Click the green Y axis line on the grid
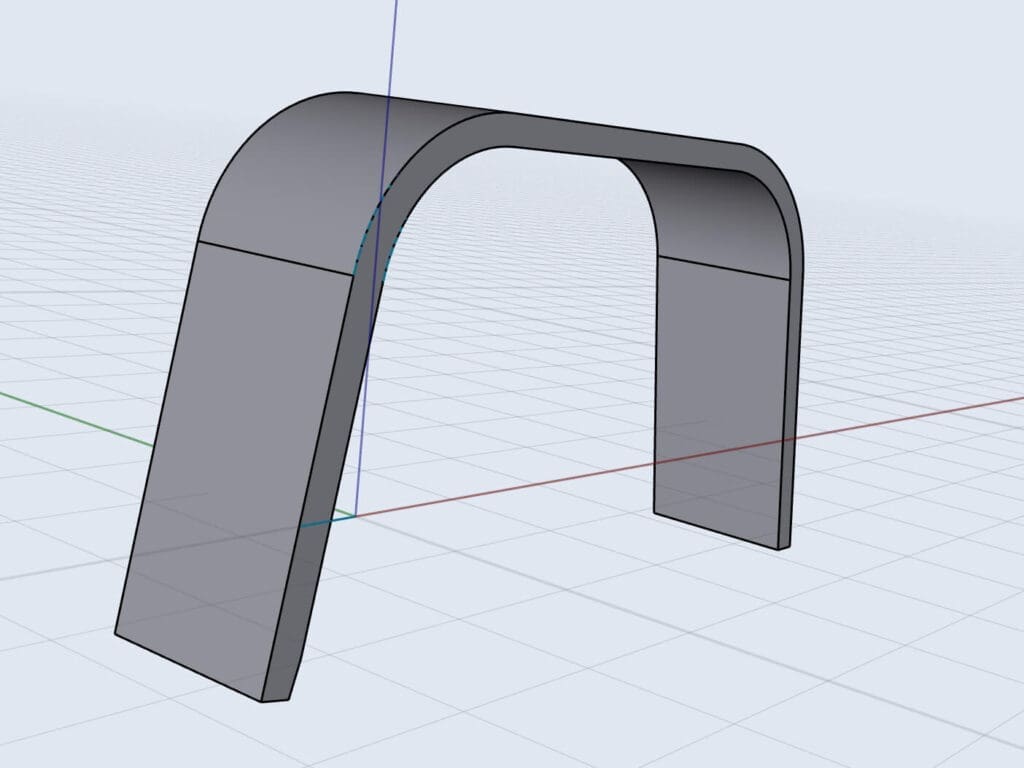The width and height of the screenshot is (1024, 768). click(x=75, y=419)
